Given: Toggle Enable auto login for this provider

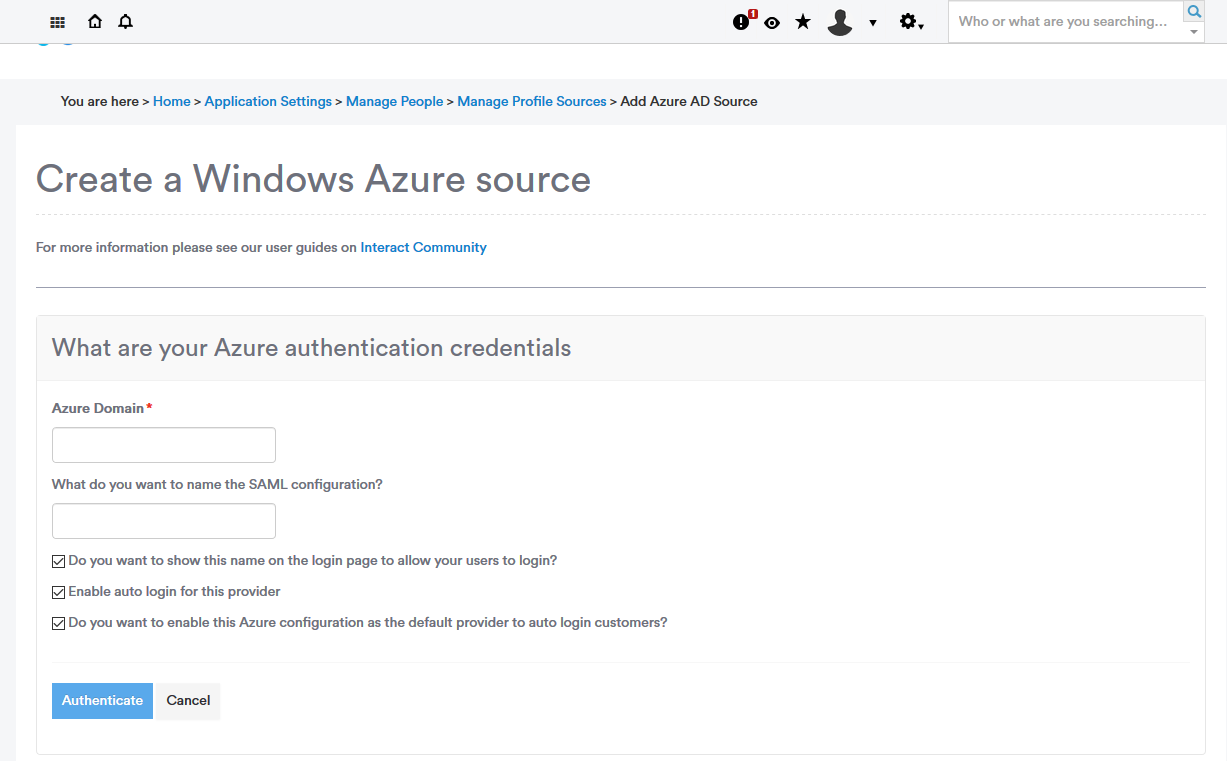Looking at the screenshot, I should pos(58,592).
